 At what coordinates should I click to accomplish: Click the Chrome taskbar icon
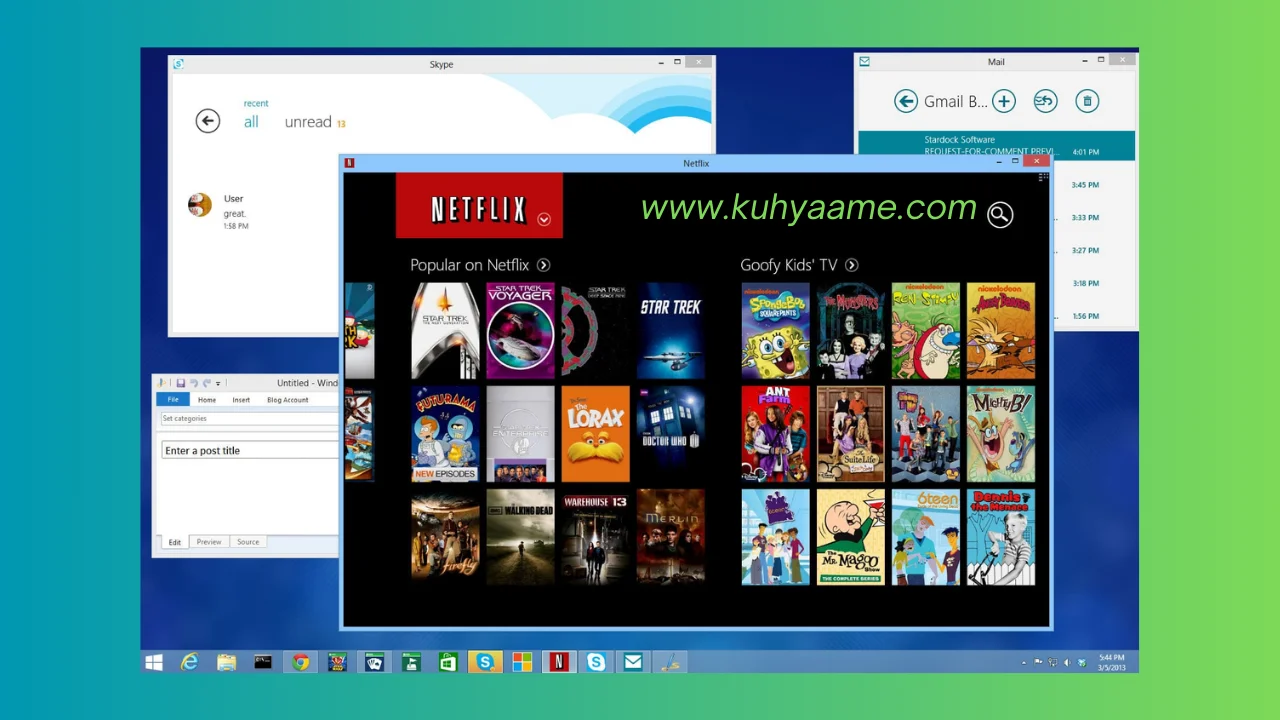pos(300,662)
